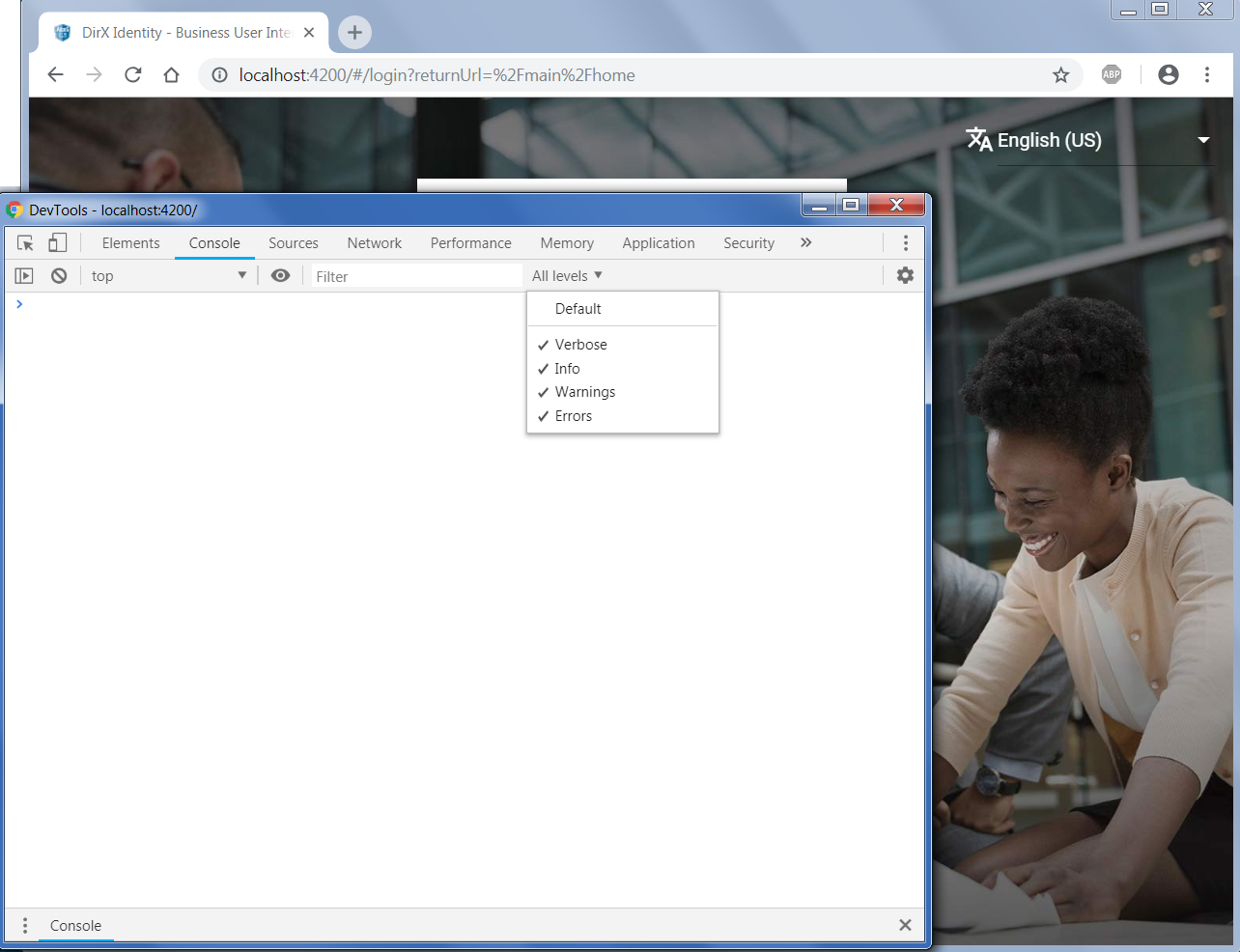
Task: Clear the console output
Action: (x=58, y=275)
